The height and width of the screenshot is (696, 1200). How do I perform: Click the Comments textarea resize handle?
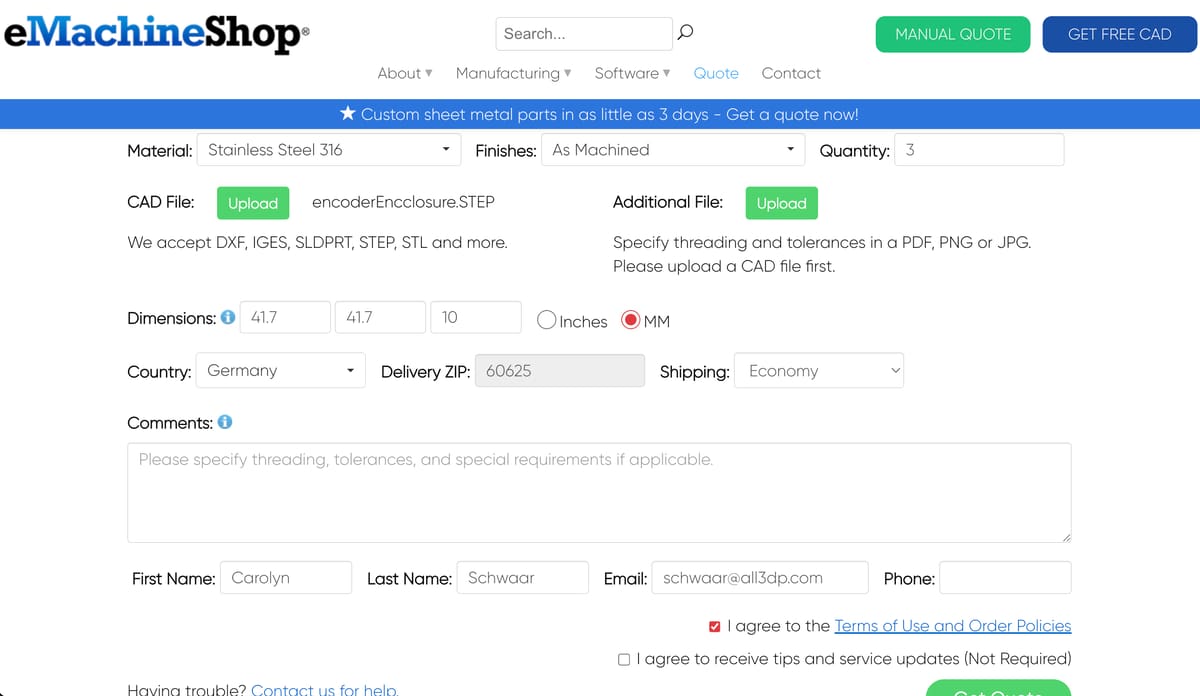coord(1066,537)
